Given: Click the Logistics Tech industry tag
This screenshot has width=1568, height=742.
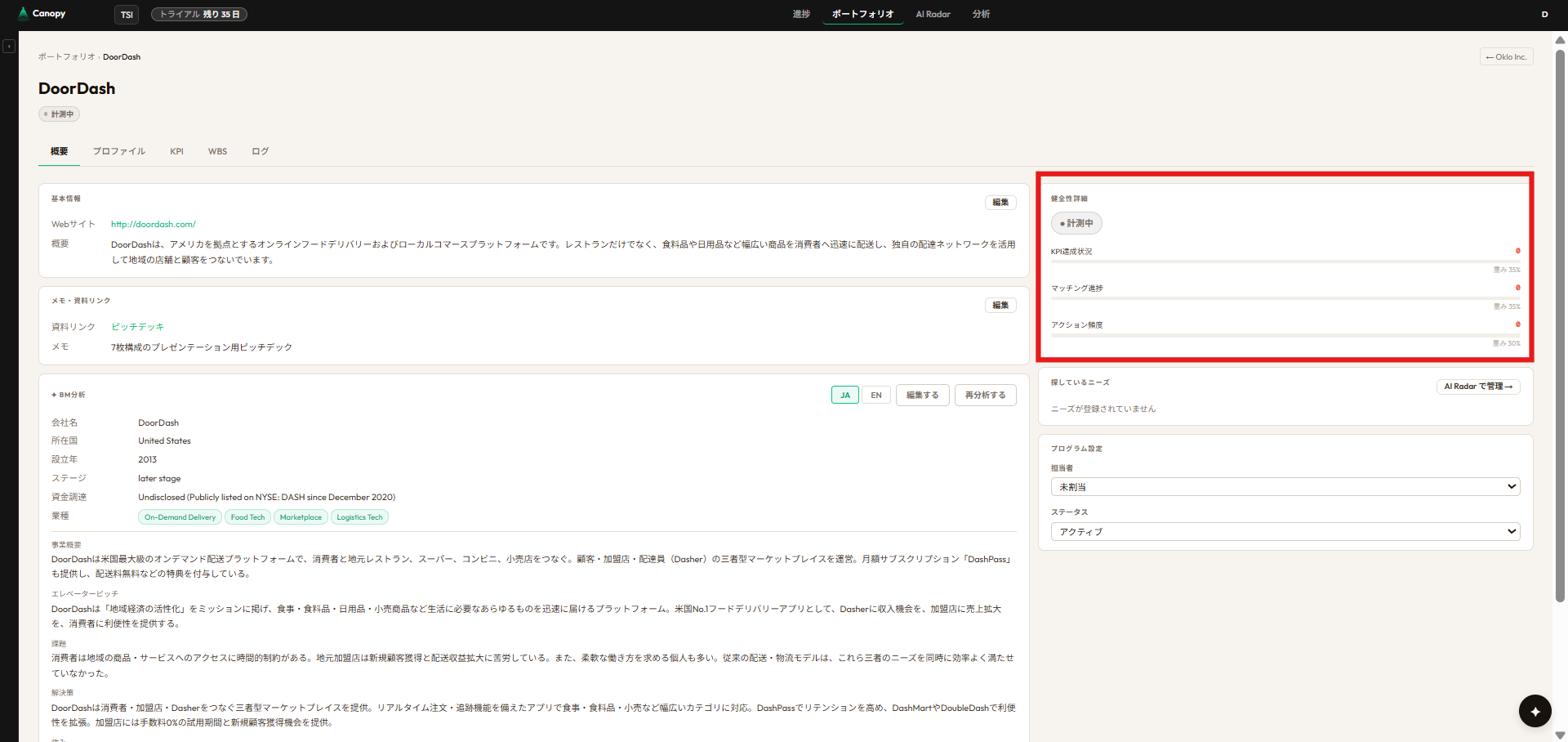Looking at the screenshot, I should tap(359, 517).
